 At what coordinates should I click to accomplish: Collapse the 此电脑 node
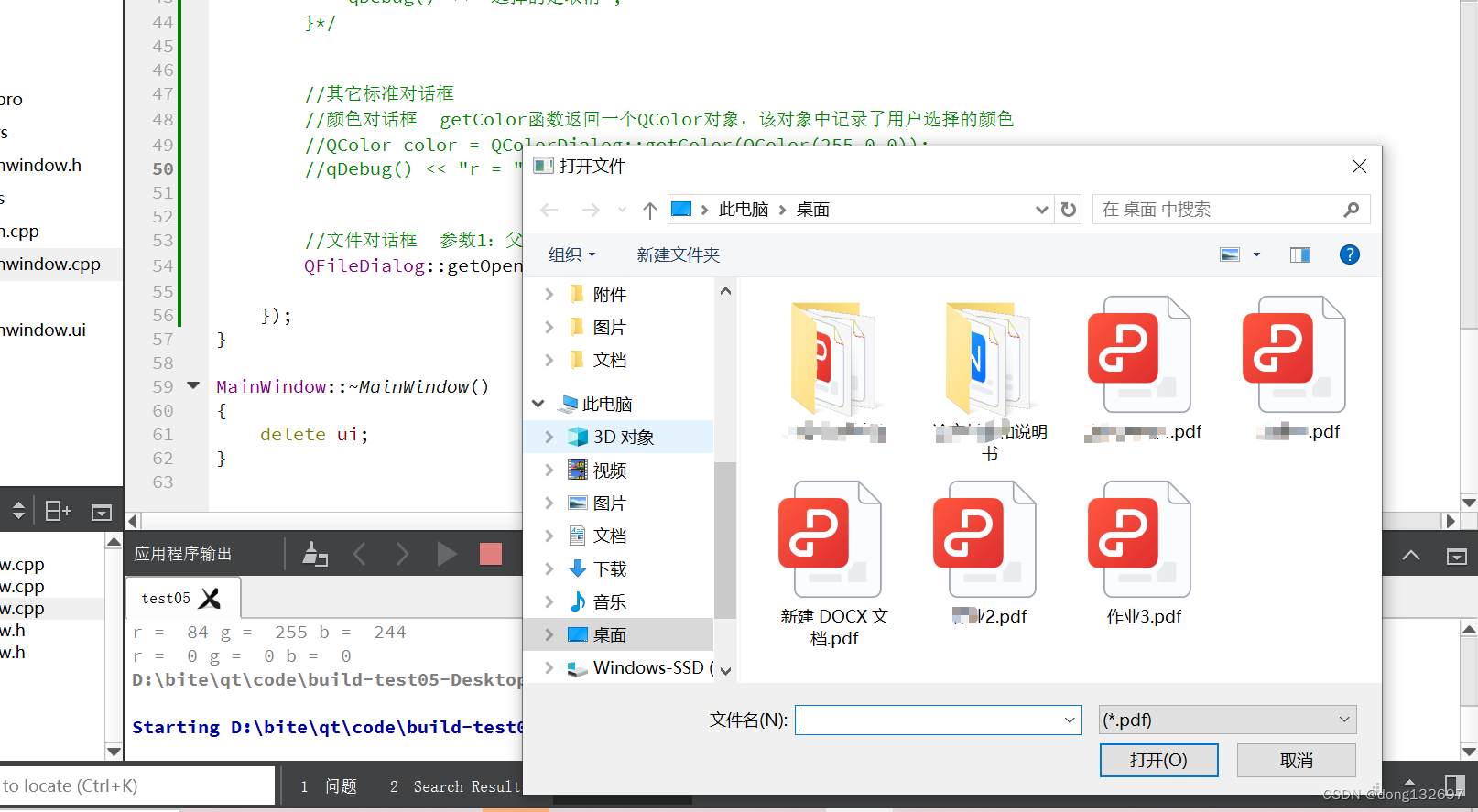tap(538, 404)
